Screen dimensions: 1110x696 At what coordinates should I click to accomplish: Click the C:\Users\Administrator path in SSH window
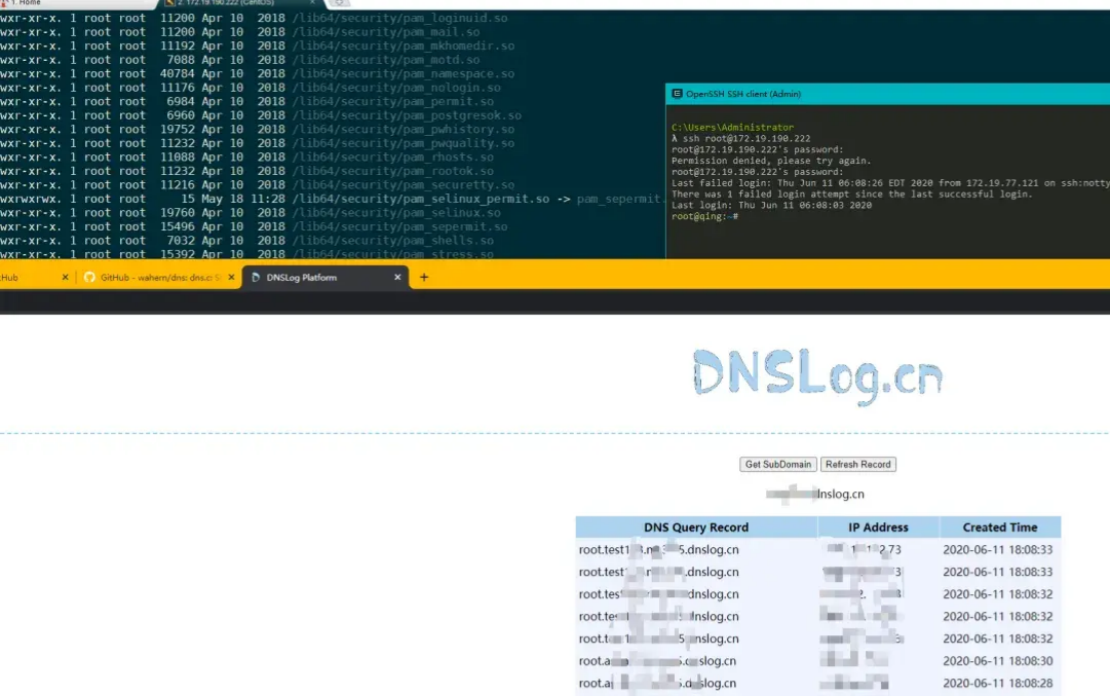point(733,127)
